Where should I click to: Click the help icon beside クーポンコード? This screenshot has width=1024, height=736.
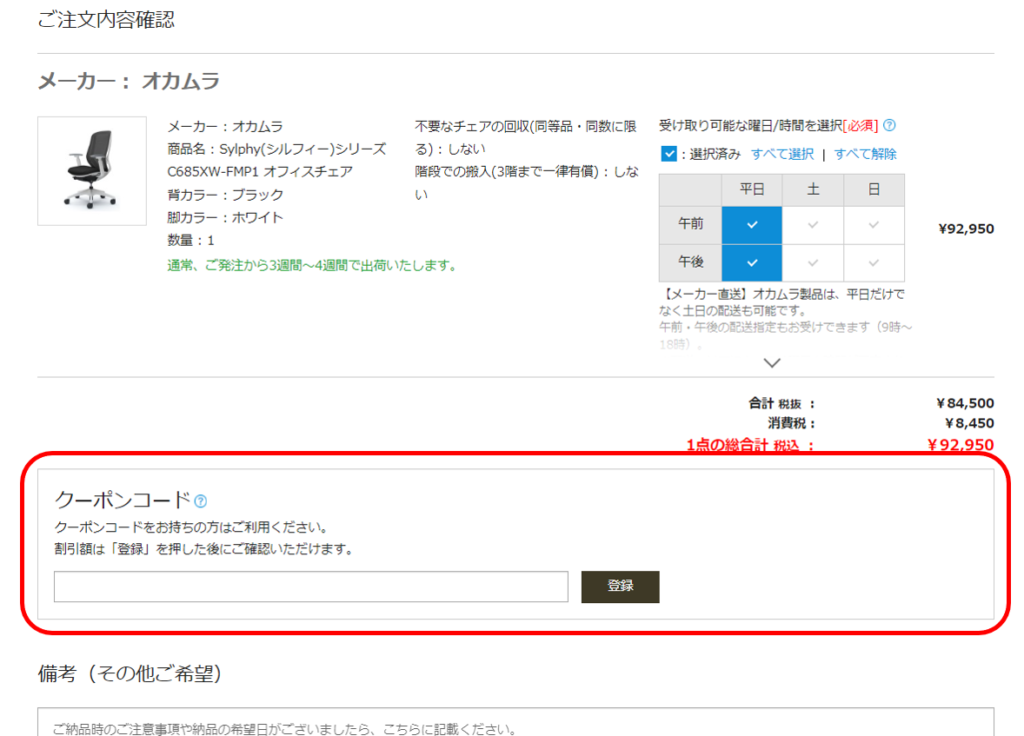point(200,501)
